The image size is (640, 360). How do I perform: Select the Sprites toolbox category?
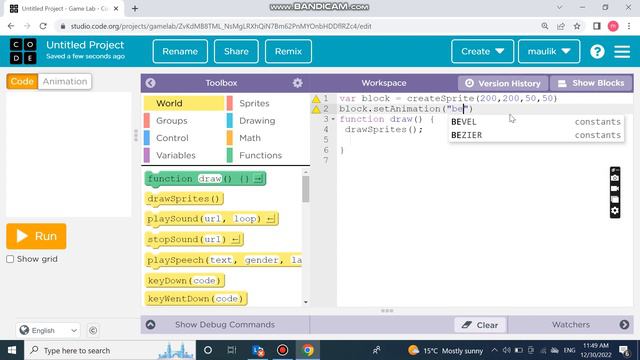point(268,103)
